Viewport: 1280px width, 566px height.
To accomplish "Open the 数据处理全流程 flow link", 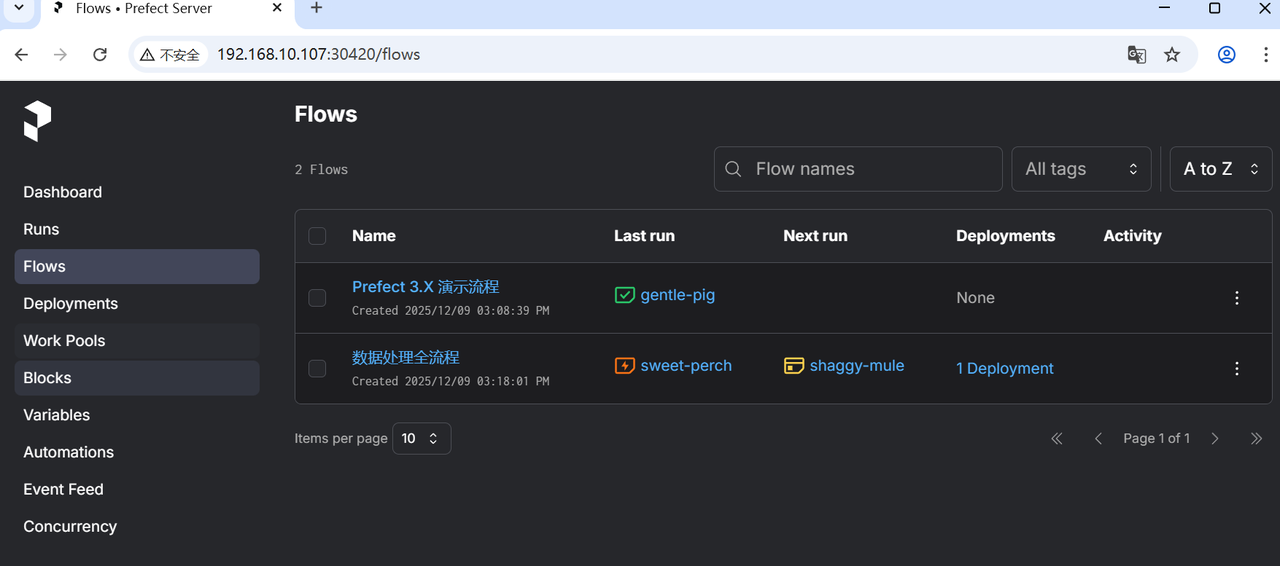I will coord(405,358).
